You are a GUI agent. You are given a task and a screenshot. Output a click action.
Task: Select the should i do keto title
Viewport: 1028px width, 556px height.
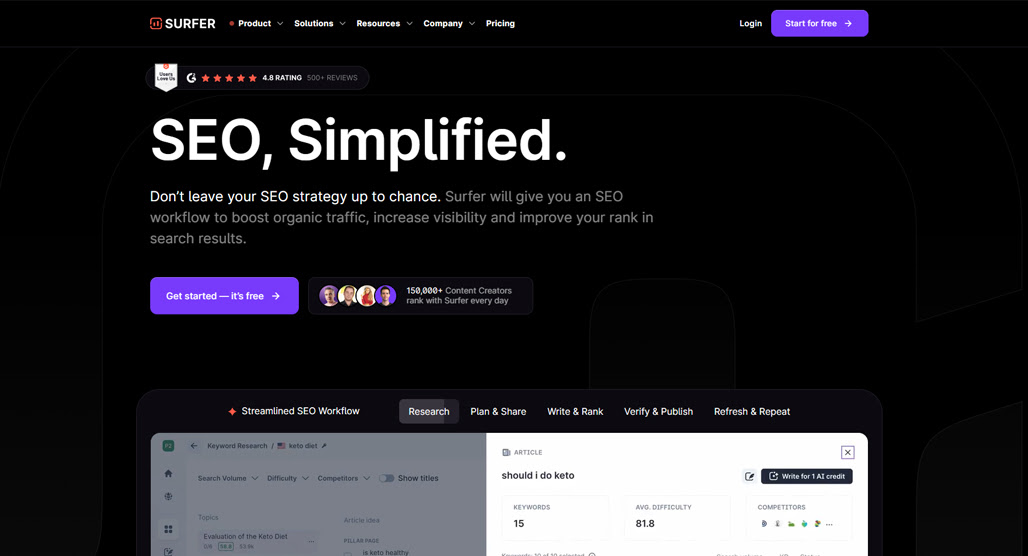point(538,475)
